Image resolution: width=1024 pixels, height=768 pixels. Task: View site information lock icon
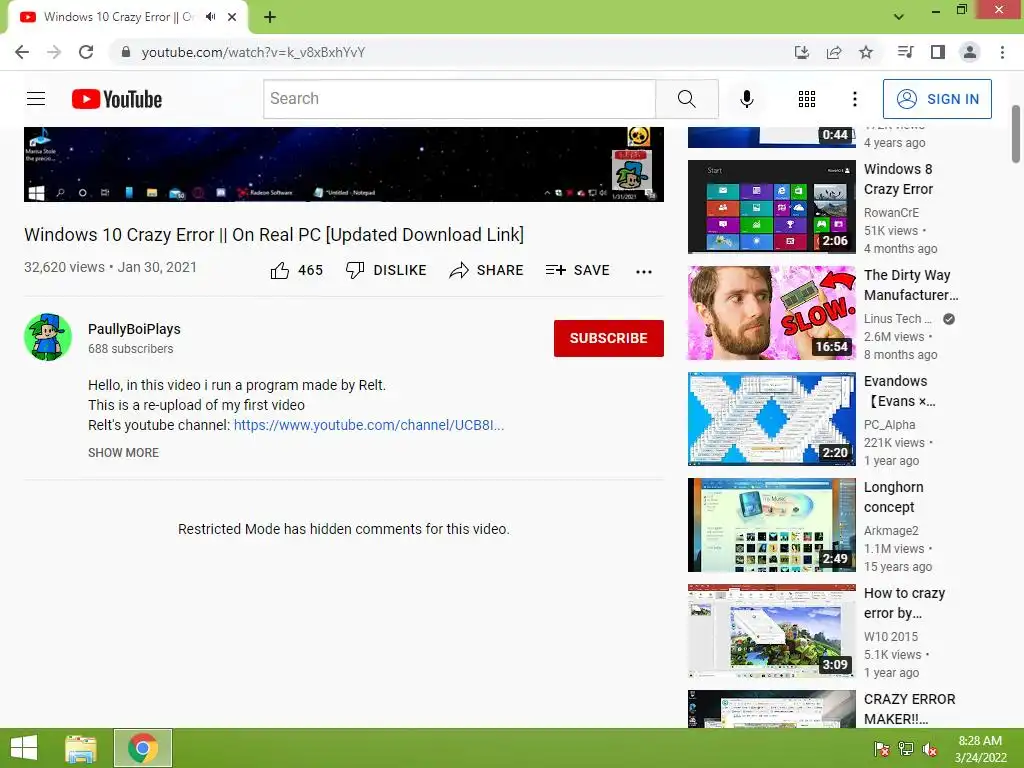(126, 52)
